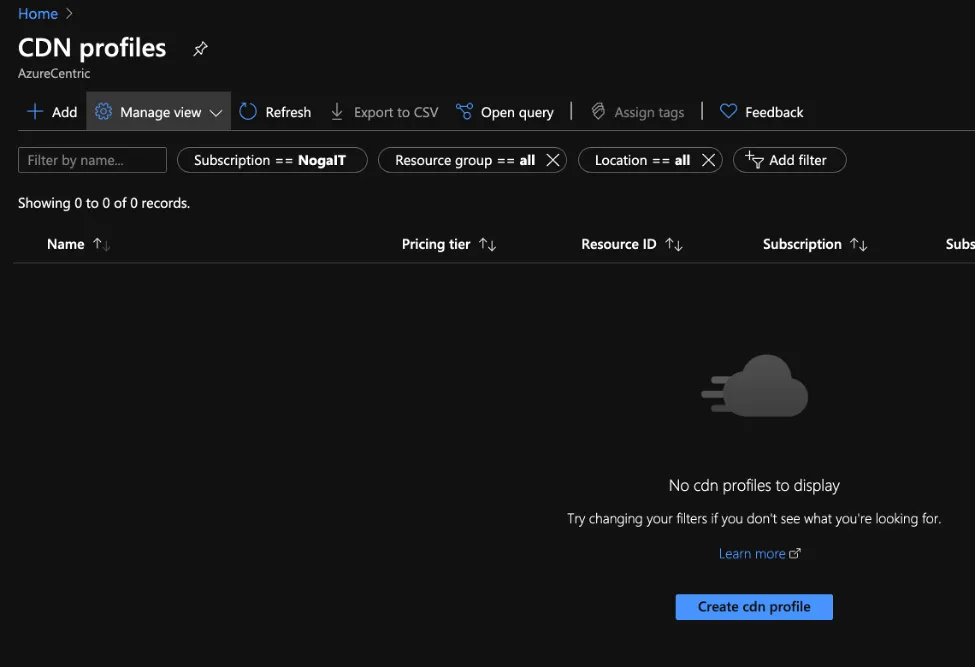Image resolution: width=977 pixels, height=668 pixels.
Task: Click the Subscription column header label
Action: 802,244
